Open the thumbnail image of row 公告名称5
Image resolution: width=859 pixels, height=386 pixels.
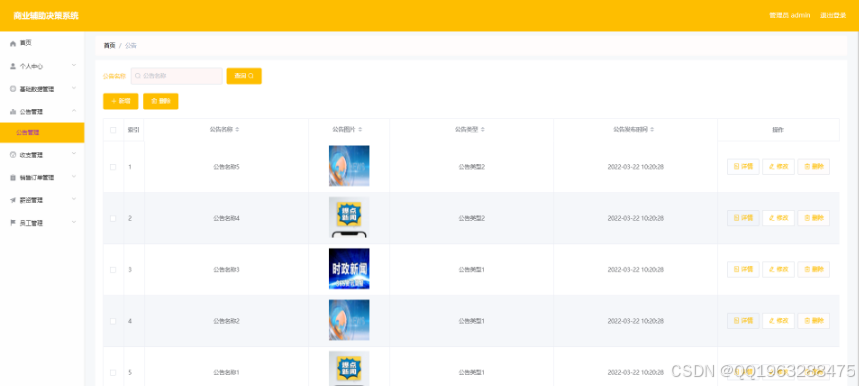click(x=349, y=166)
